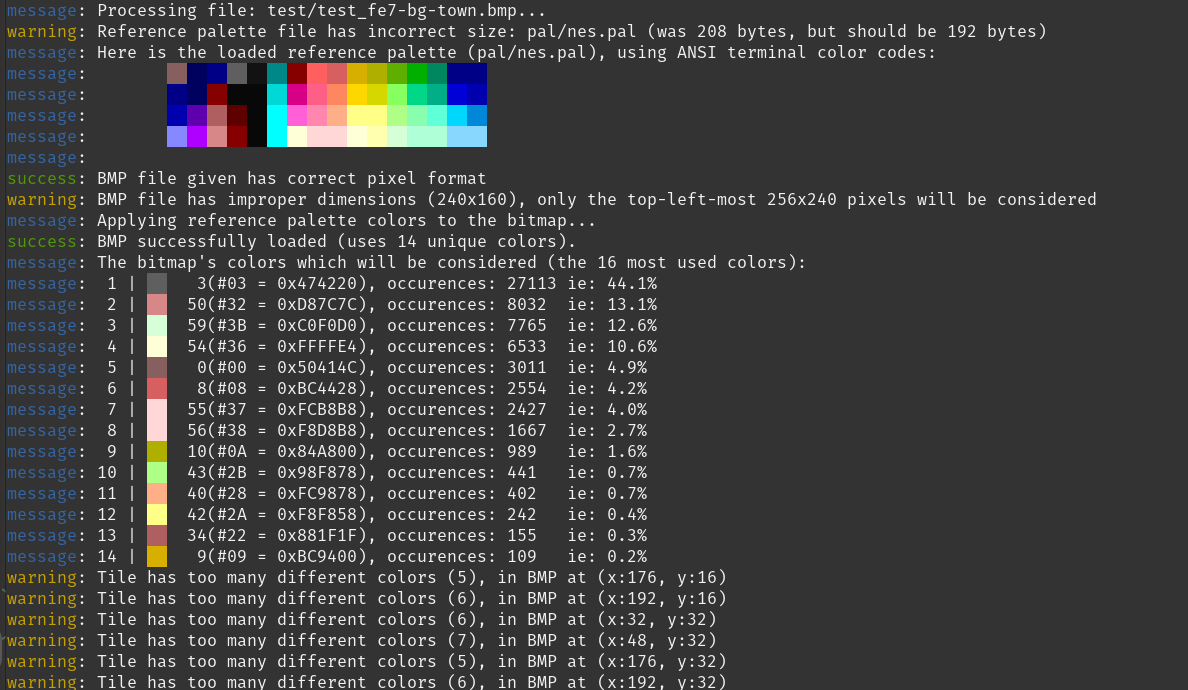
Task: Click the '4.2%' percentage
Action: point(627,389)
